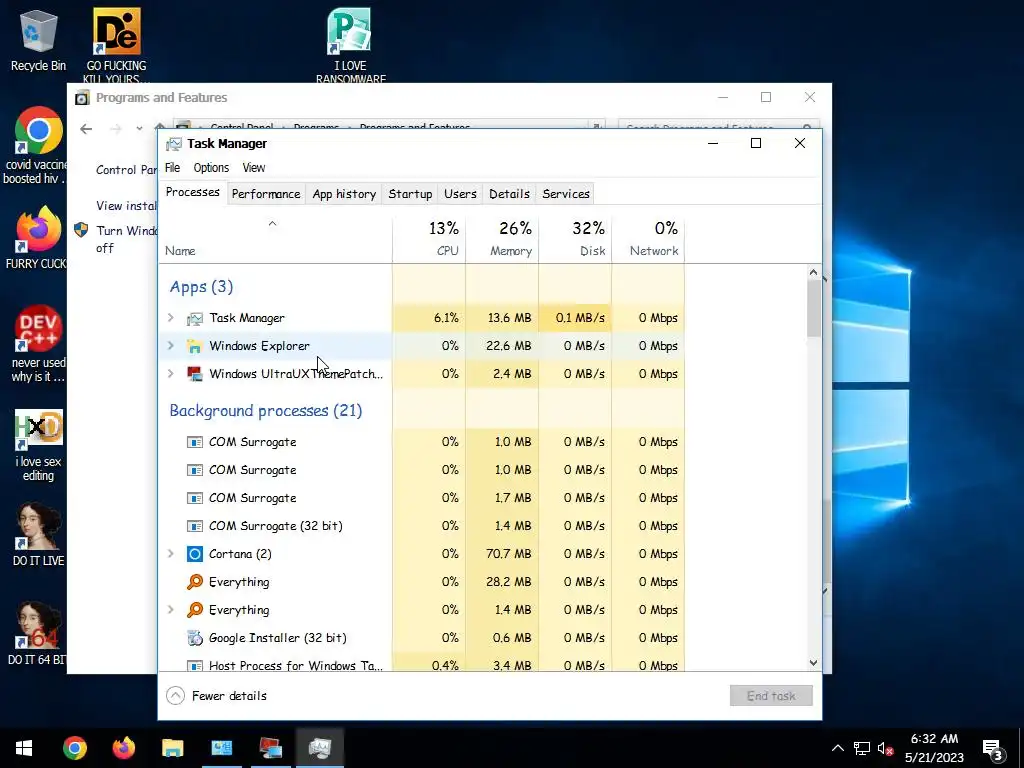The image size is (1024, 768).
Task: Click Task Manager app icon in process list
Action: [x=195, y=319]
